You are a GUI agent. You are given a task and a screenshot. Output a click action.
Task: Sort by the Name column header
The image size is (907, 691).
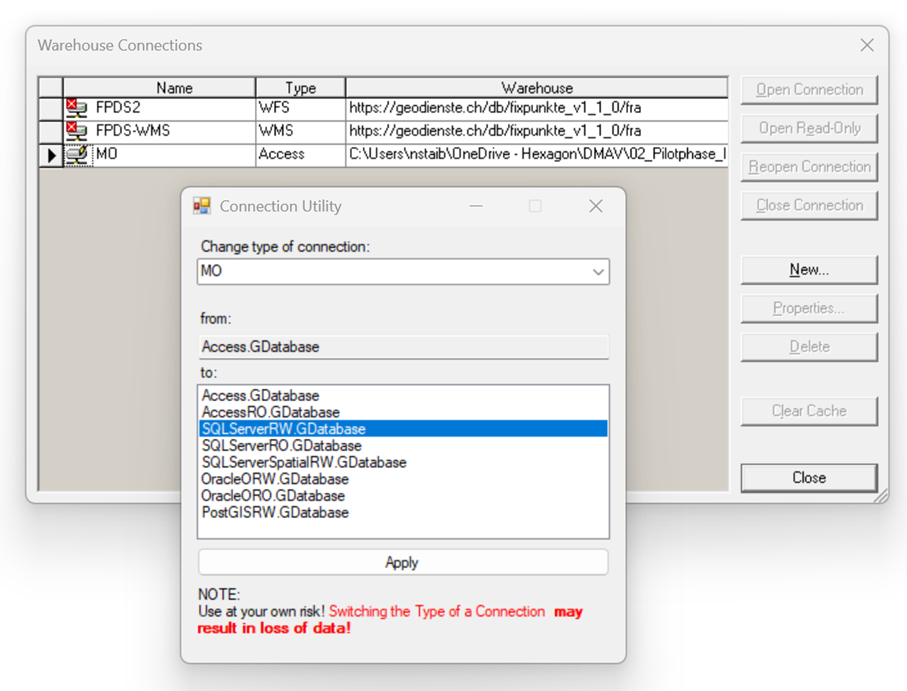(174, 88)
